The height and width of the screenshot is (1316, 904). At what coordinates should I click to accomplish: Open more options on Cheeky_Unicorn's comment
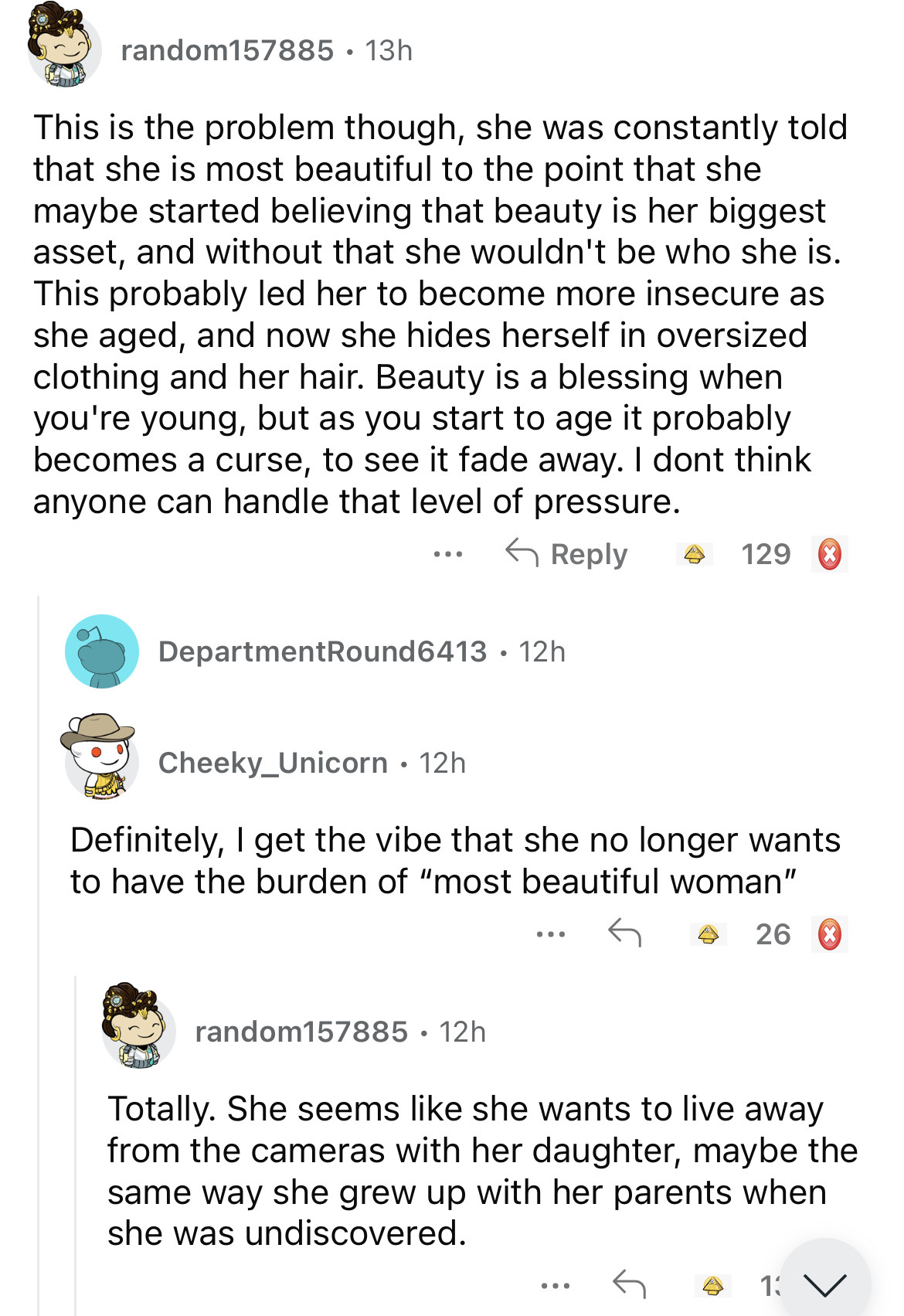(551, 934)
